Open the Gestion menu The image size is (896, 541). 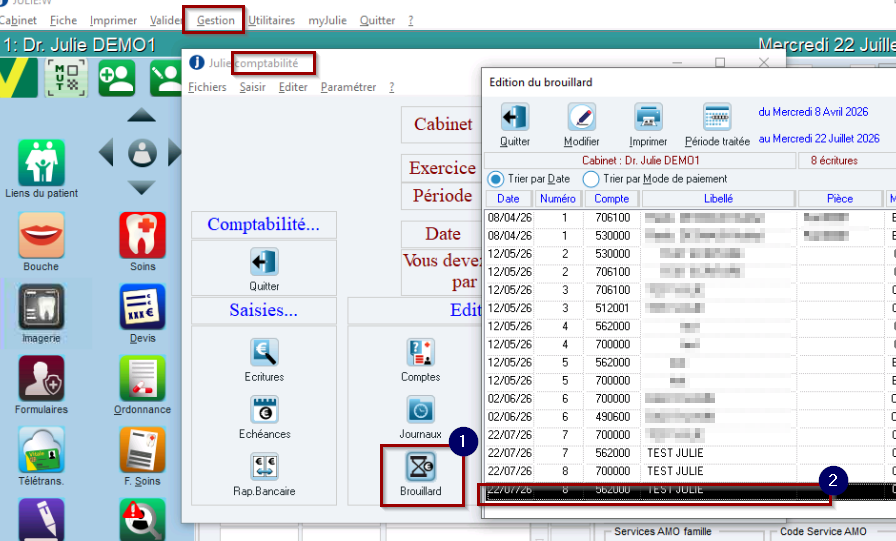tap(215, 21)
